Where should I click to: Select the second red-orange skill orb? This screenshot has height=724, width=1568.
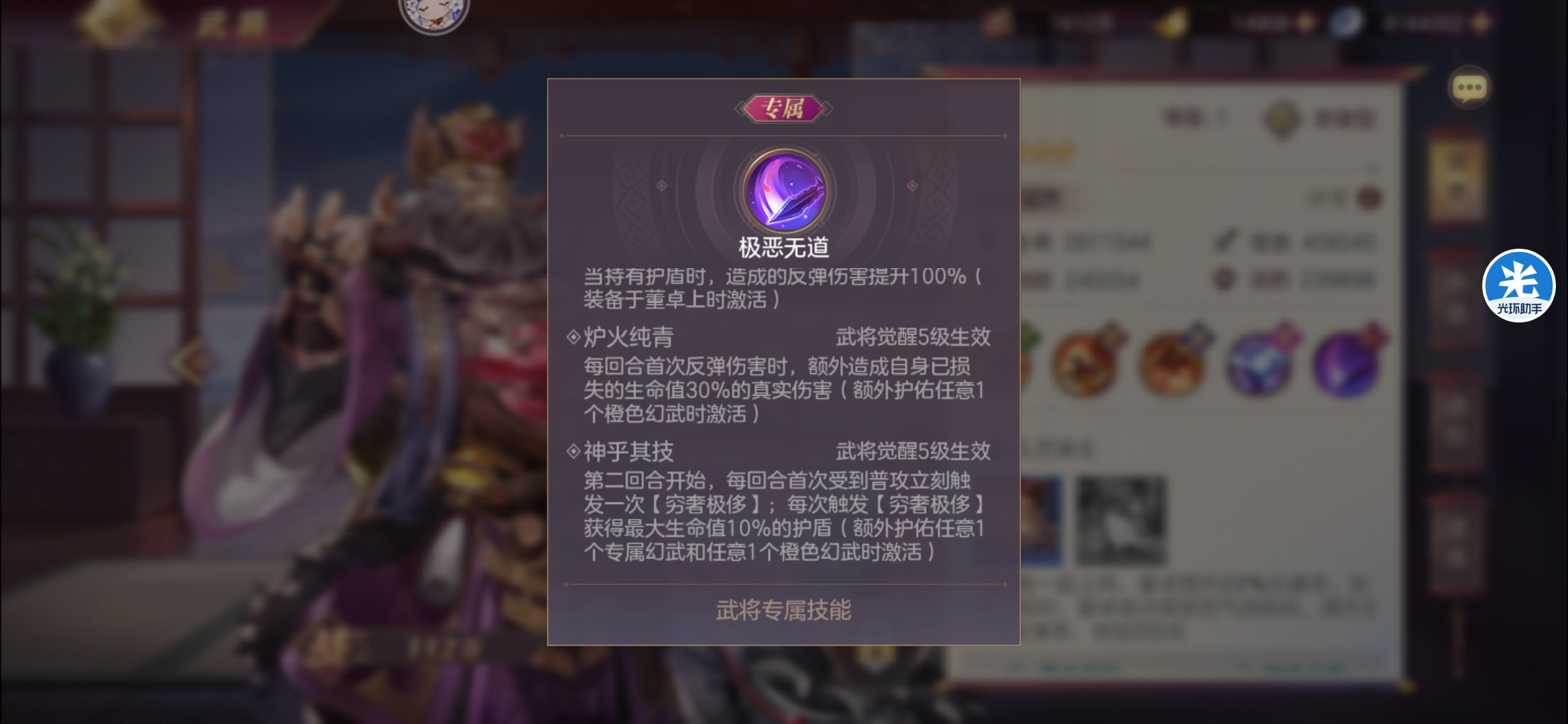(1174, 362)
